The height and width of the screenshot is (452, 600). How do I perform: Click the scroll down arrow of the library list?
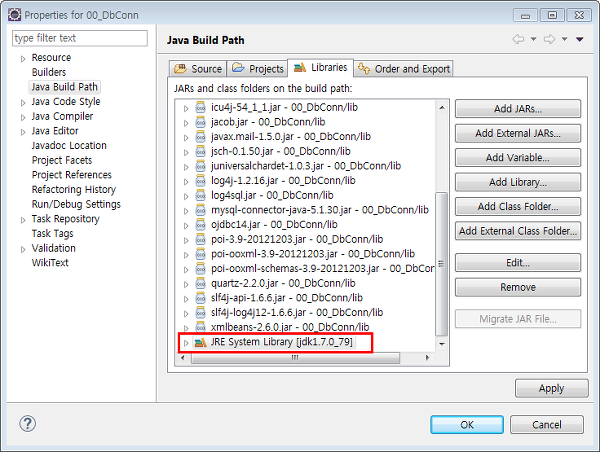pos(442,344)
